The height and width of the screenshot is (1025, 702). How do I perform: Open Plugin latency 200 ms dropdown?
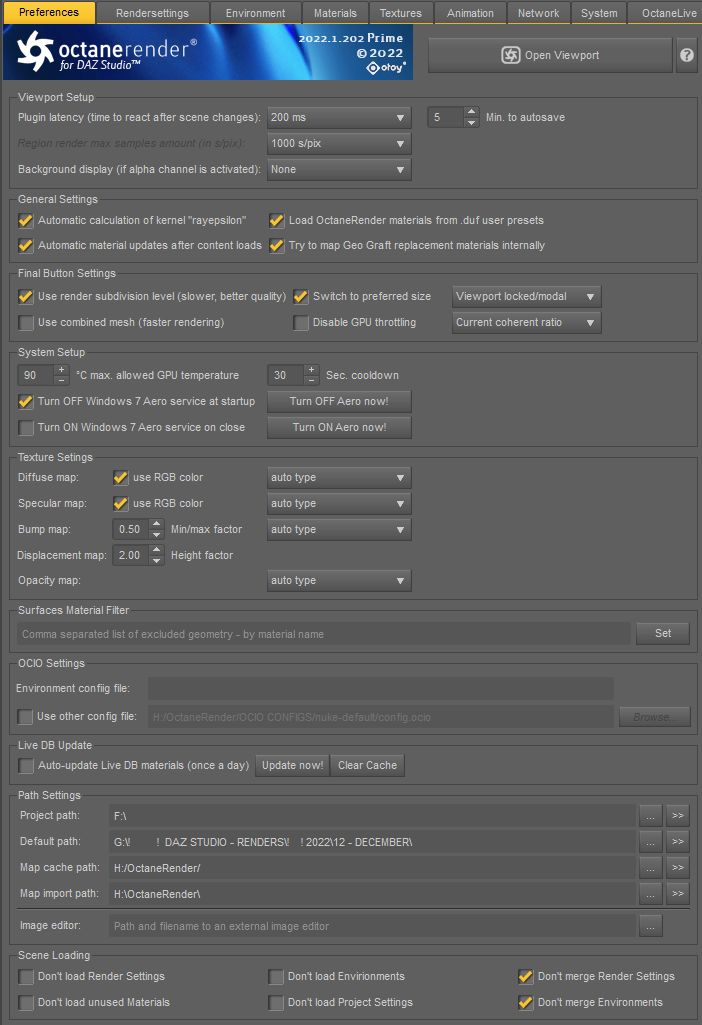click(339, 118)
